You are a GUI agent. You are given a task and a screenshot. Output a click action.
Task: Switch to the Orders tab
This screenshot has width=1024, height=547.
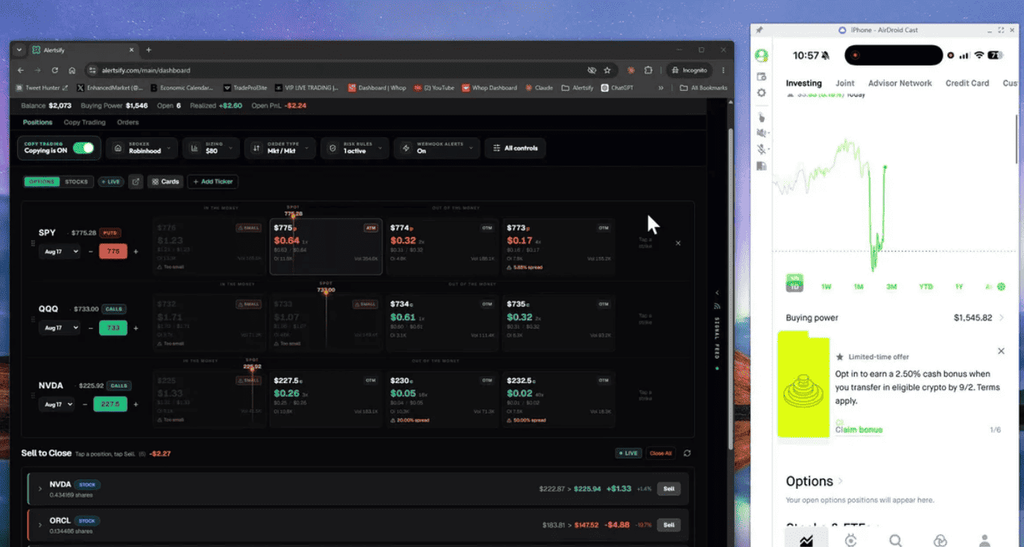click(x=127, y=122)
